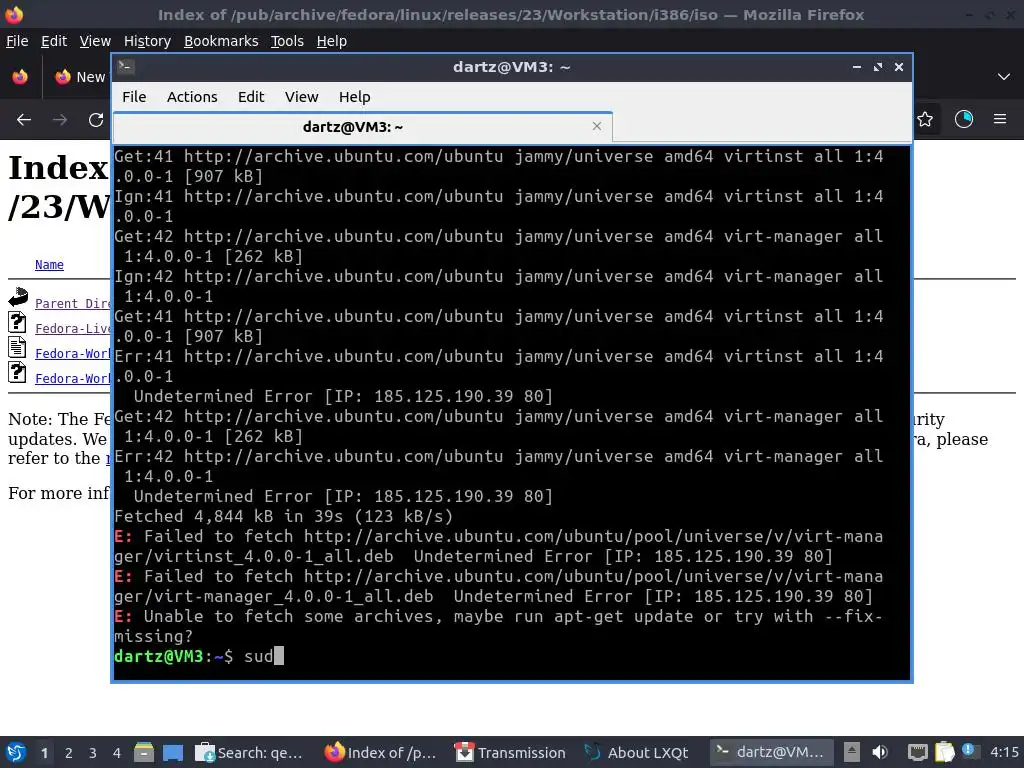Image resolution: width=1024 pixels, height=768 pixels.
Task: Switch to Transmission in the taskbar
Action: [x=511, y=752]
